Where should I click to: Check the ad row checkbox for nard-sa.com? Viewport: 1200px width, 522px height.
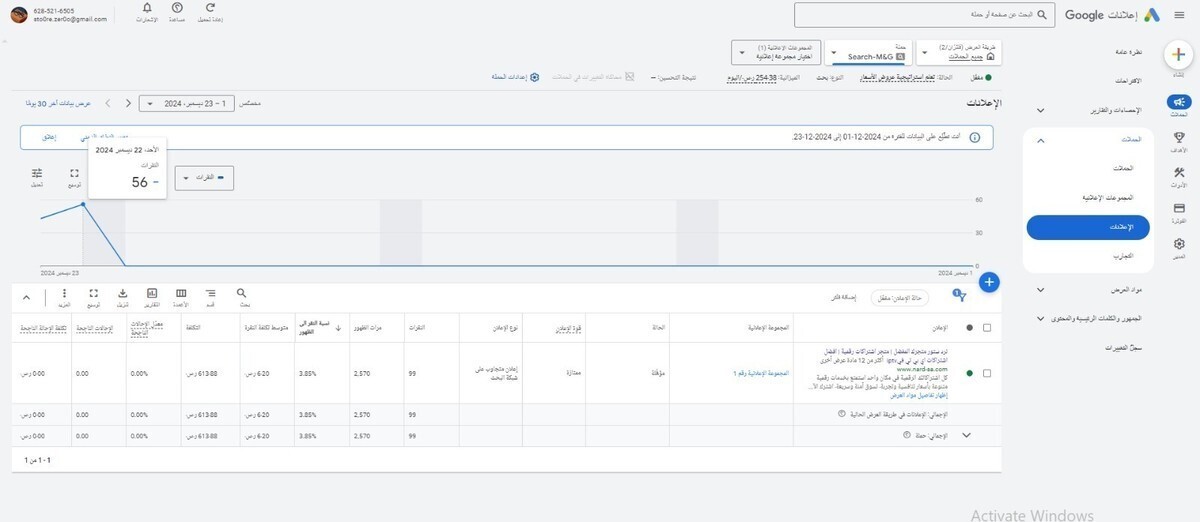[988, 373]
